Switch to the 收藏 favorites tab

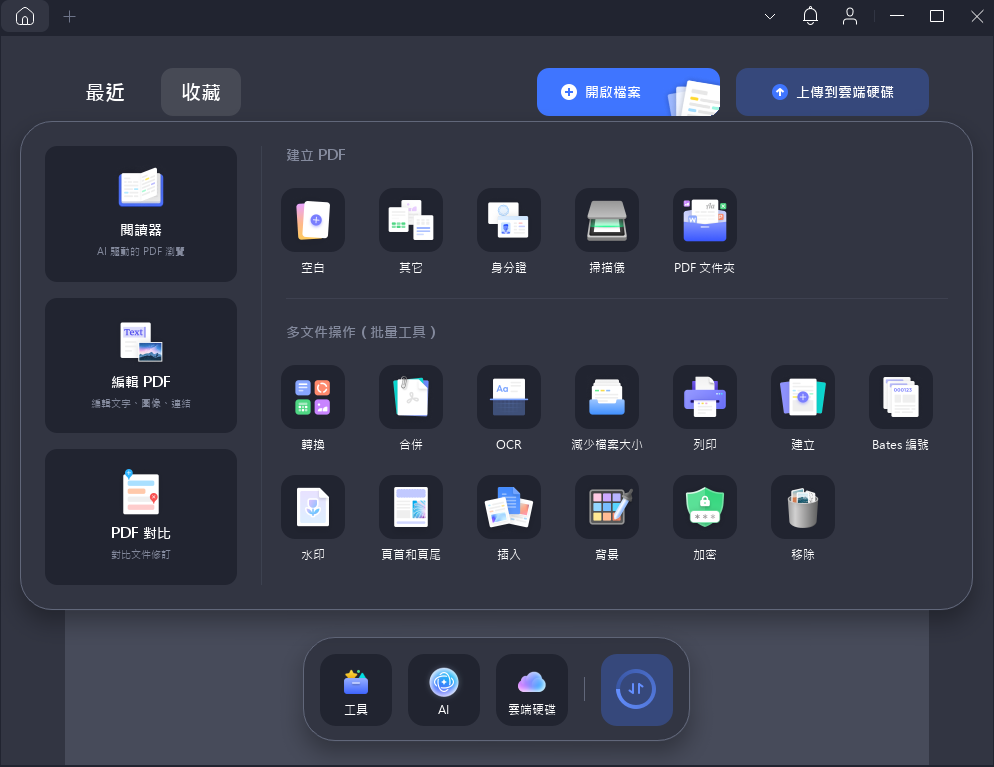pyautogui.click(x=201, y=92)
